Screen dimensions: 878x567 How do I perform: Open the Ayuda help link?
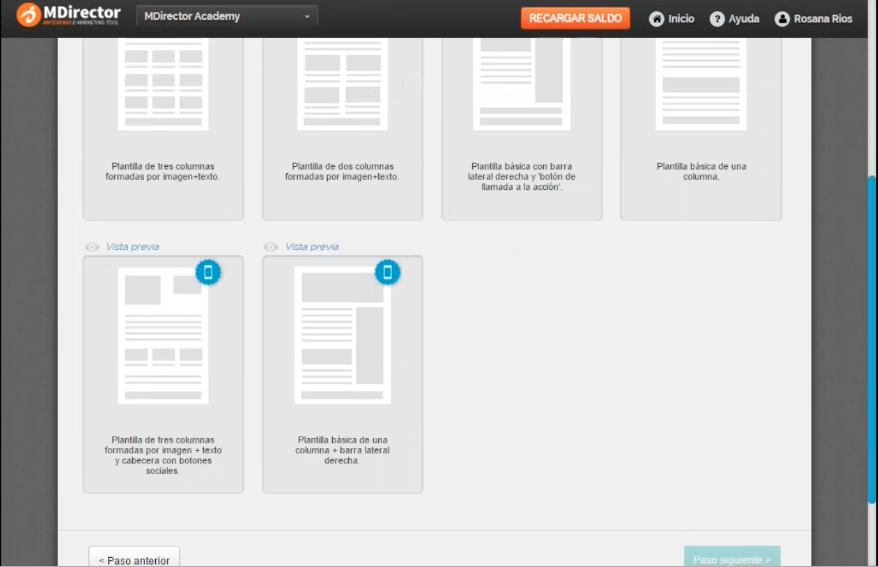[744, 19]
